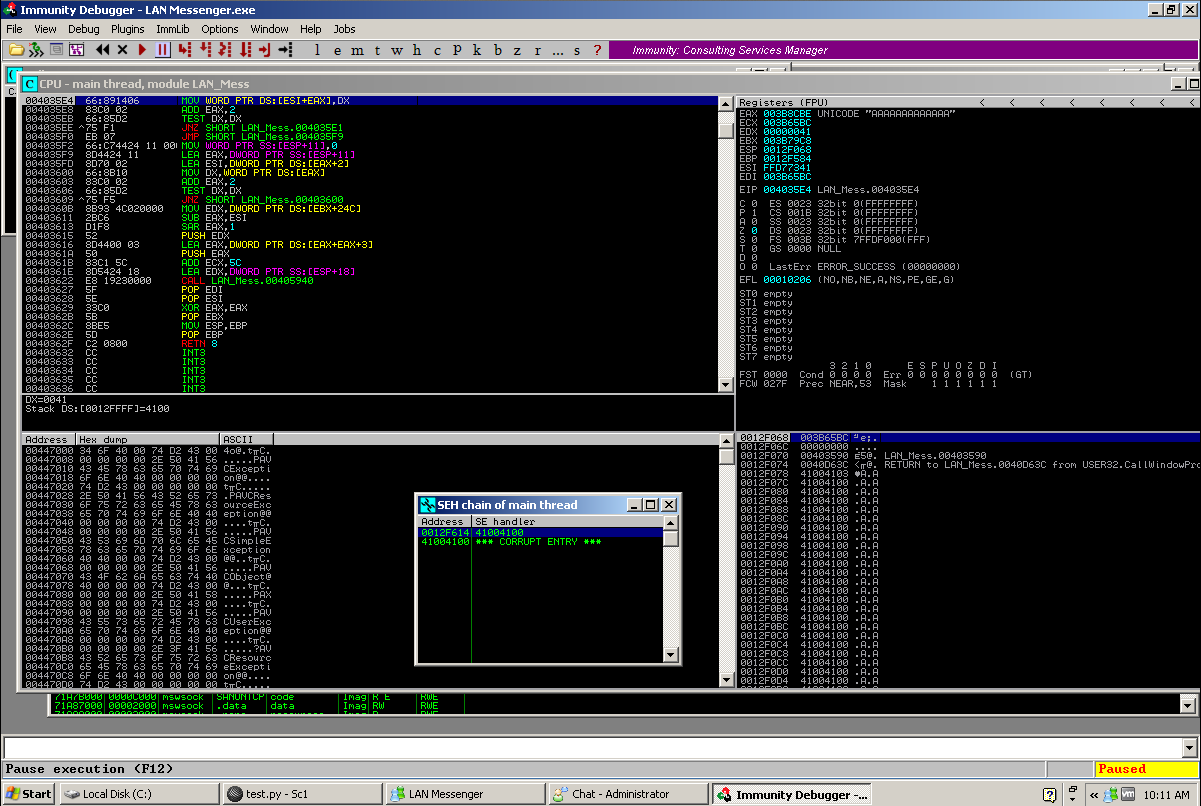Image resolution: width=1201 pixels, height=806 pixels.
Task: Click the Python shell window icon
Action: point(55,49)
